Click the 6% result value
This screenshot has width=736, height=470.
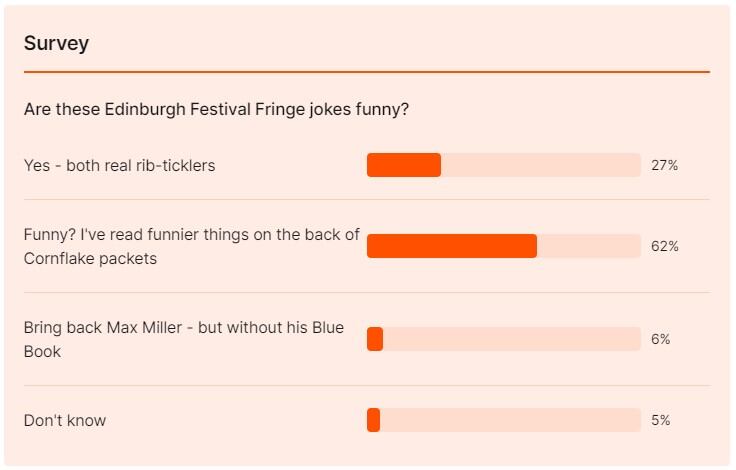click(x=660, y=339)
